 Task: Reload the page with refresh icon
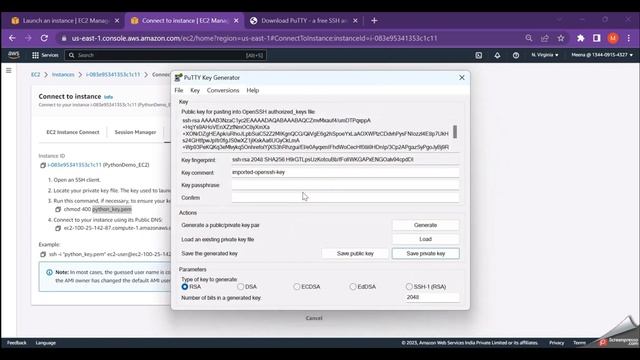click(x=44, y=38)
